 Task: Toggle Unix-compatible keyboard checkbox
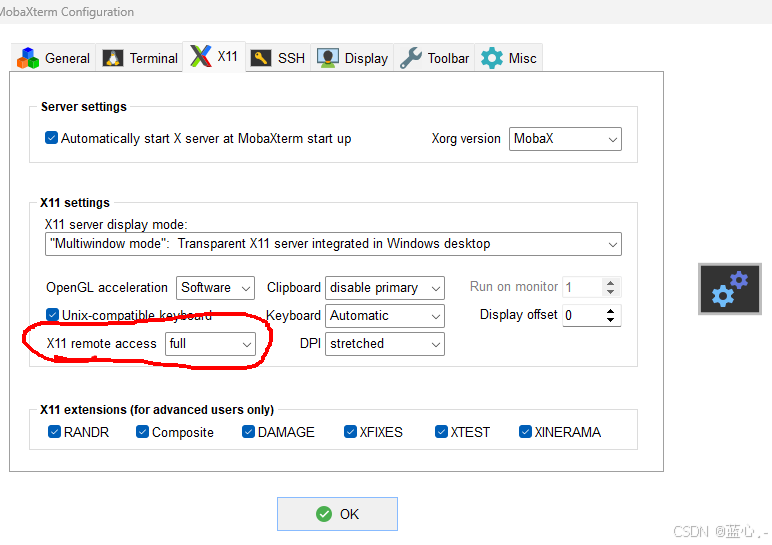tap(52, 315)
